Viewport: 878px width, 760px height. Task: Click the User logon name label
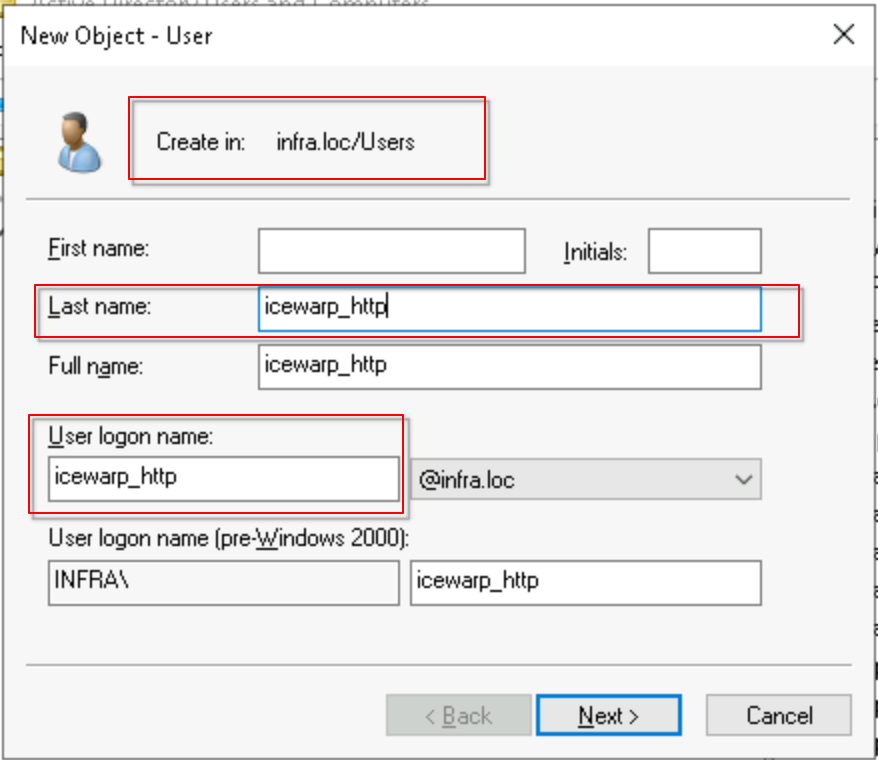pyautogui.click(x=129, y=436)
